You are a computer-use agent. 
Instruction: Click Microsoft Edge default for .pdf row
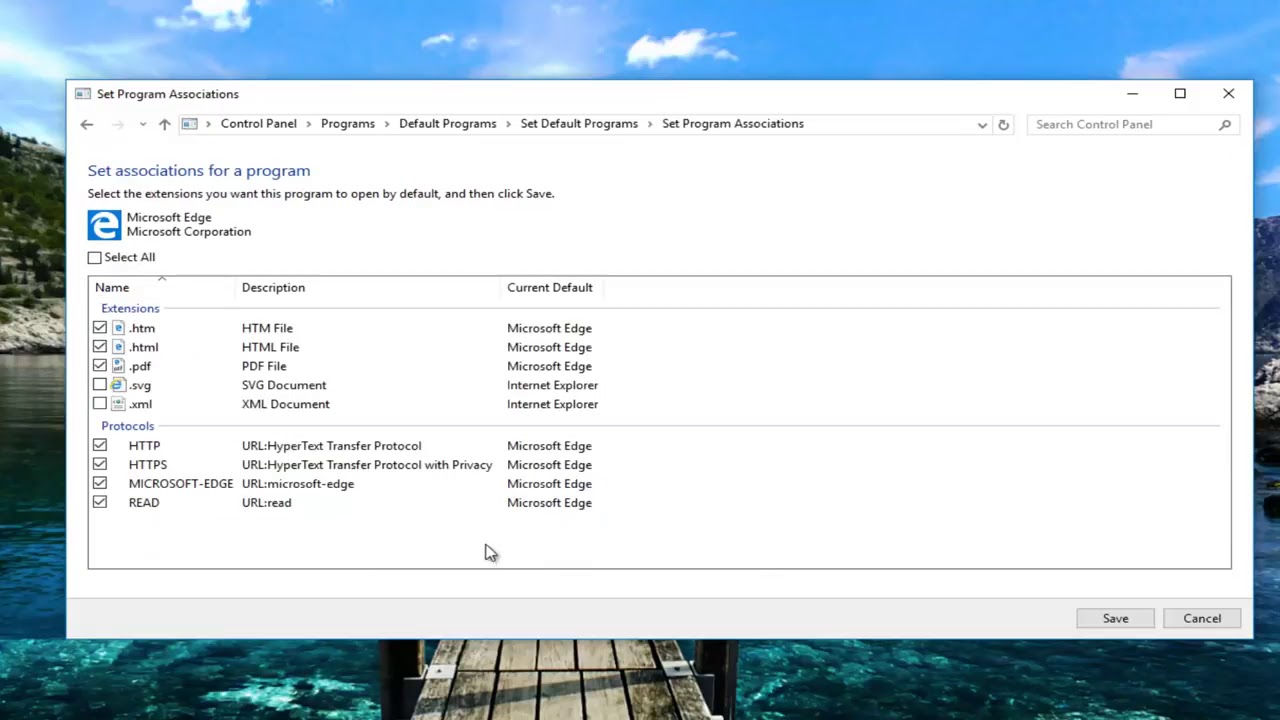coord(549,366)
